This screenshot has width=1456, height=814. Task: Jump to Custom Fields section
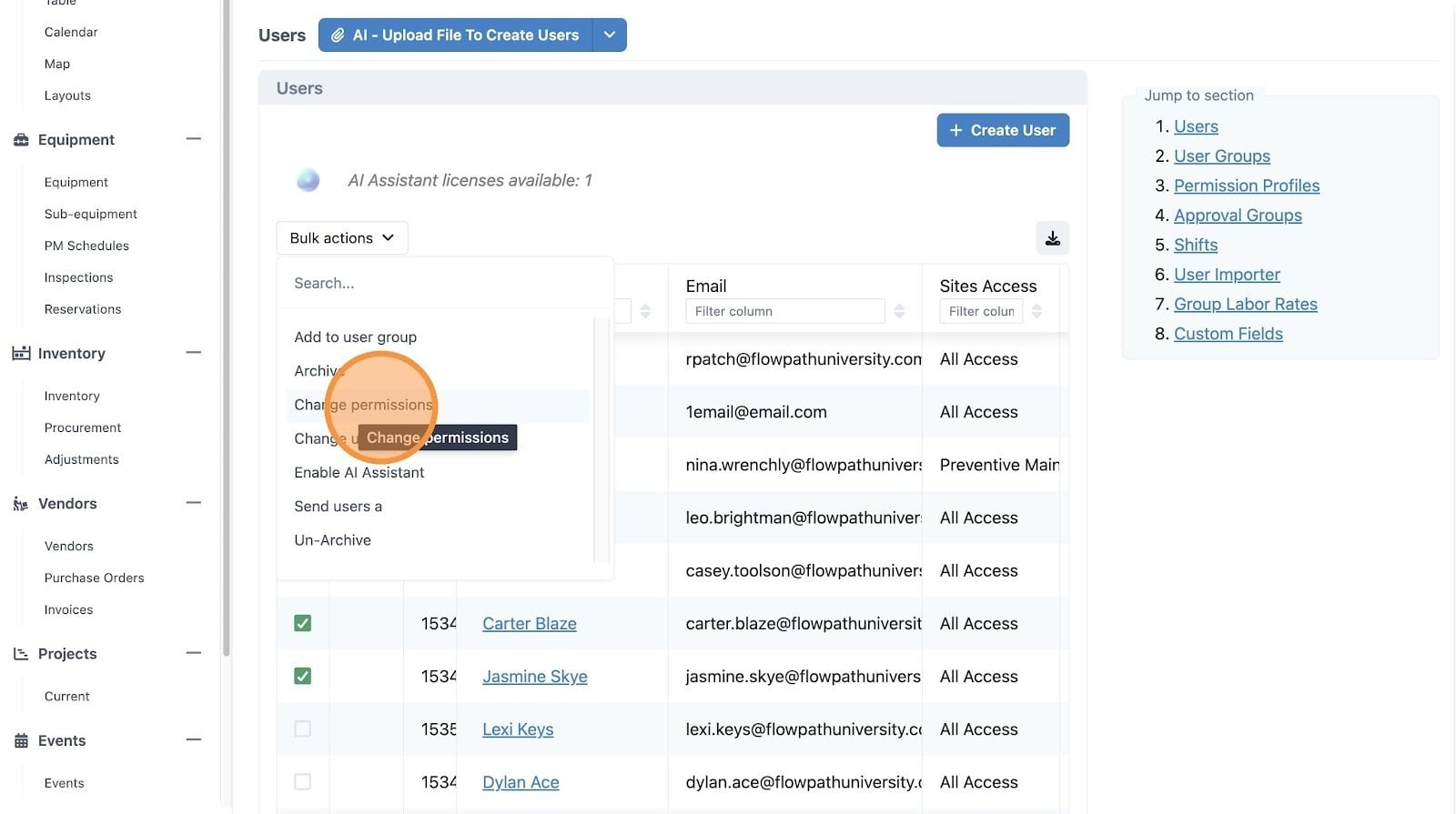(x=1228, y=334)
